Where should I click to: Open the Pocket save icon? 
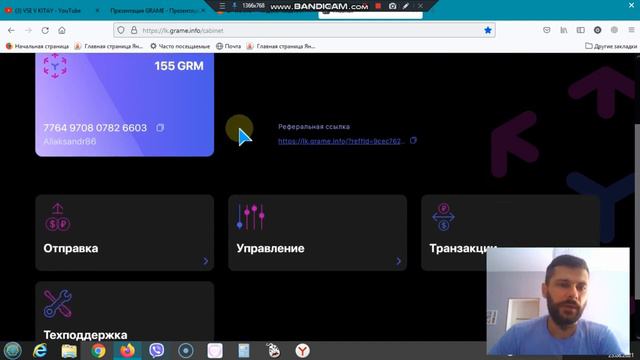[x=547, y=30]
